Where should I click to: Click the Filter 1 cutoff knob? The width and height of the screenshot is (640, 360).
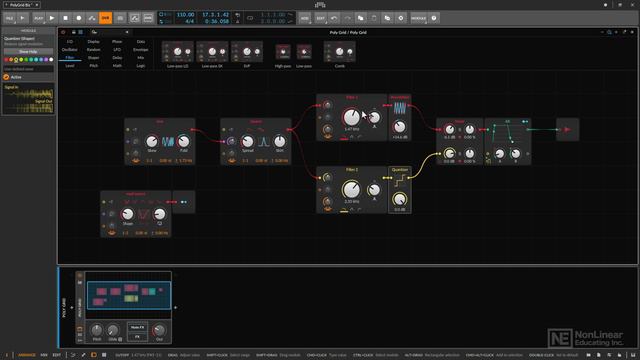pyautogui.click(x=351, y=117)
